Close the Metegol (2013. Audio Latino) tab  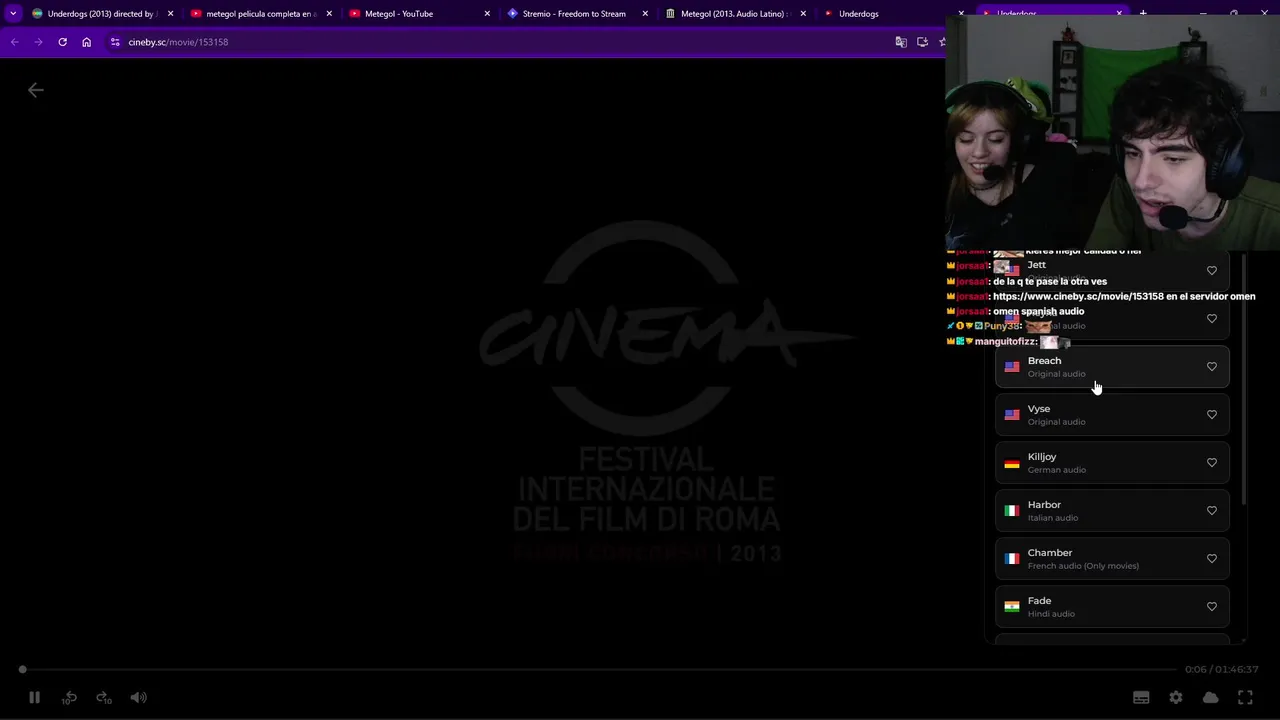[803, 14]
